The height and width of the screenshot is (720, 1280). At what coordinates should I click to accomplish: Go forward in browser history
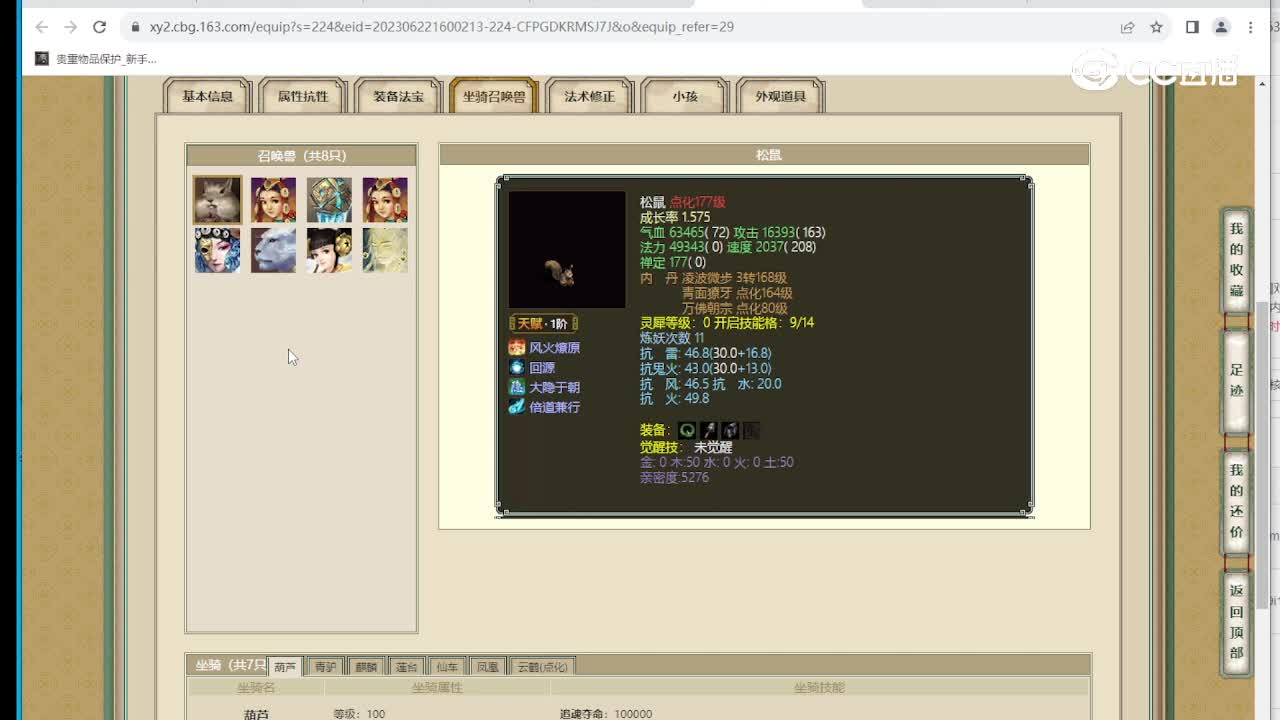coord(70,27)
